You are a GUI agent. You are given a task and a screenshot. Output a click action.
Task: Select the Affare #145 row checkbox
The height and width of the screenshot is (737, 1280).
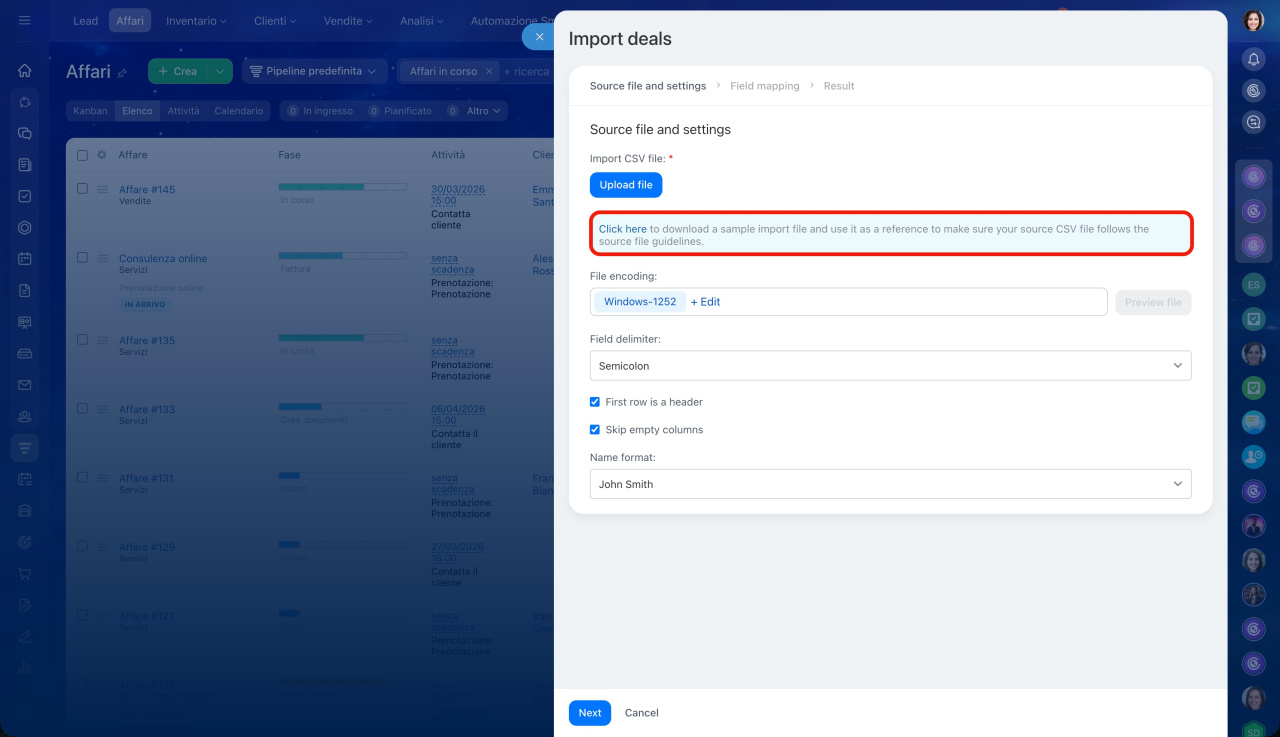pyautogui.click(x=82, y=189)
